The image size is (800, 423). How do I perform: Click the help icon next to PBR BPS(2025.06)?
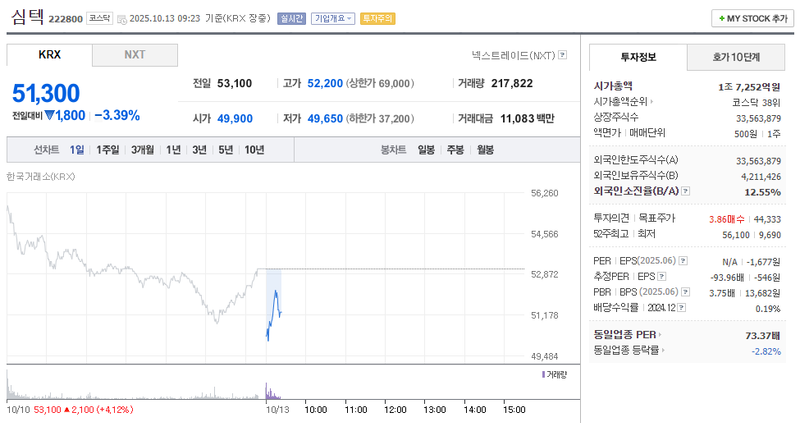point(686,292)
